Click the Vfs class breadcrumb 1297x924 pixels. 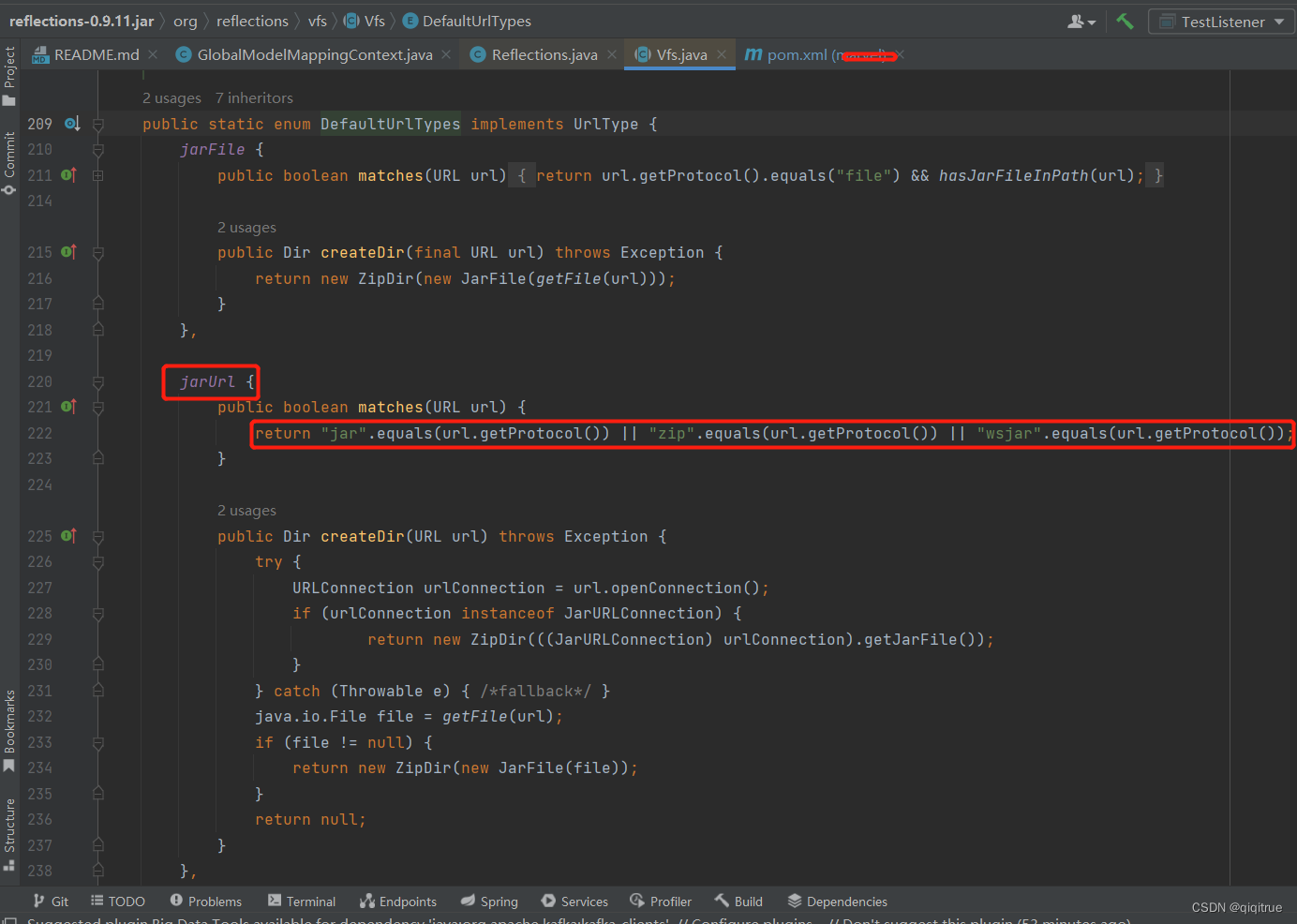click(x=365, y=21)
